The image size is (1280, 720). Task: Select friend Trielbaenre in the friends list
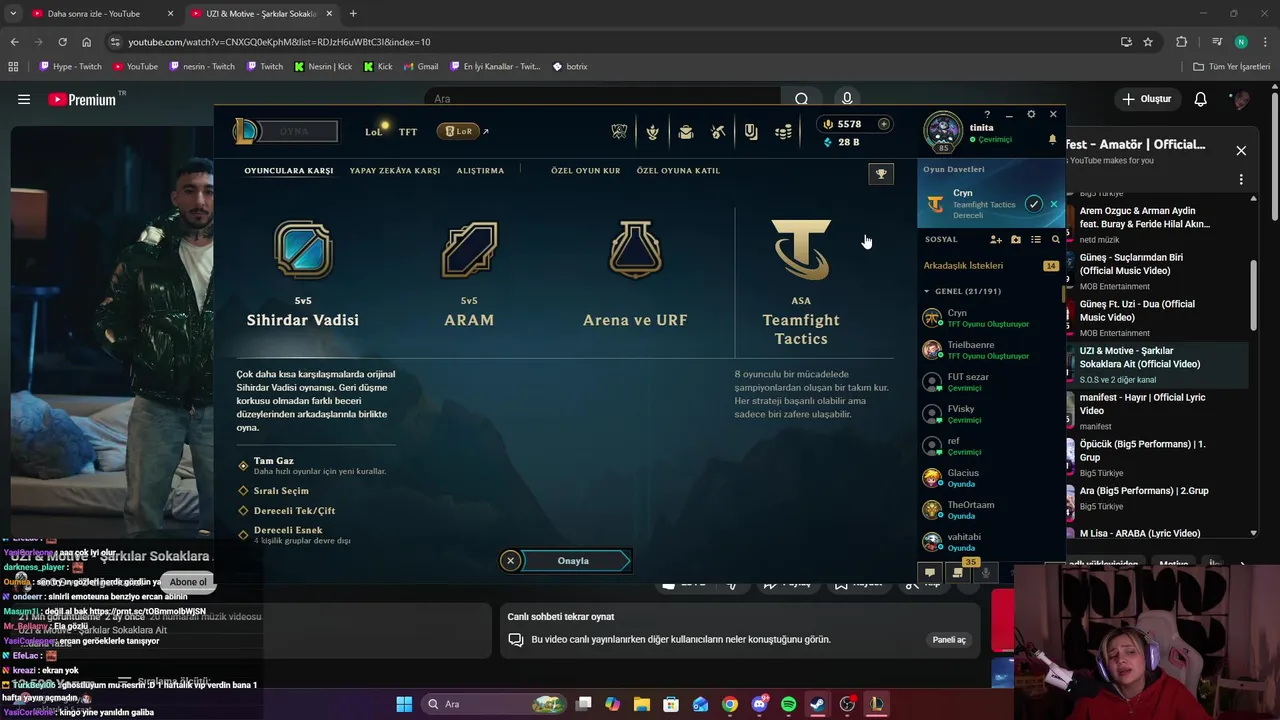tap(991, 350)
